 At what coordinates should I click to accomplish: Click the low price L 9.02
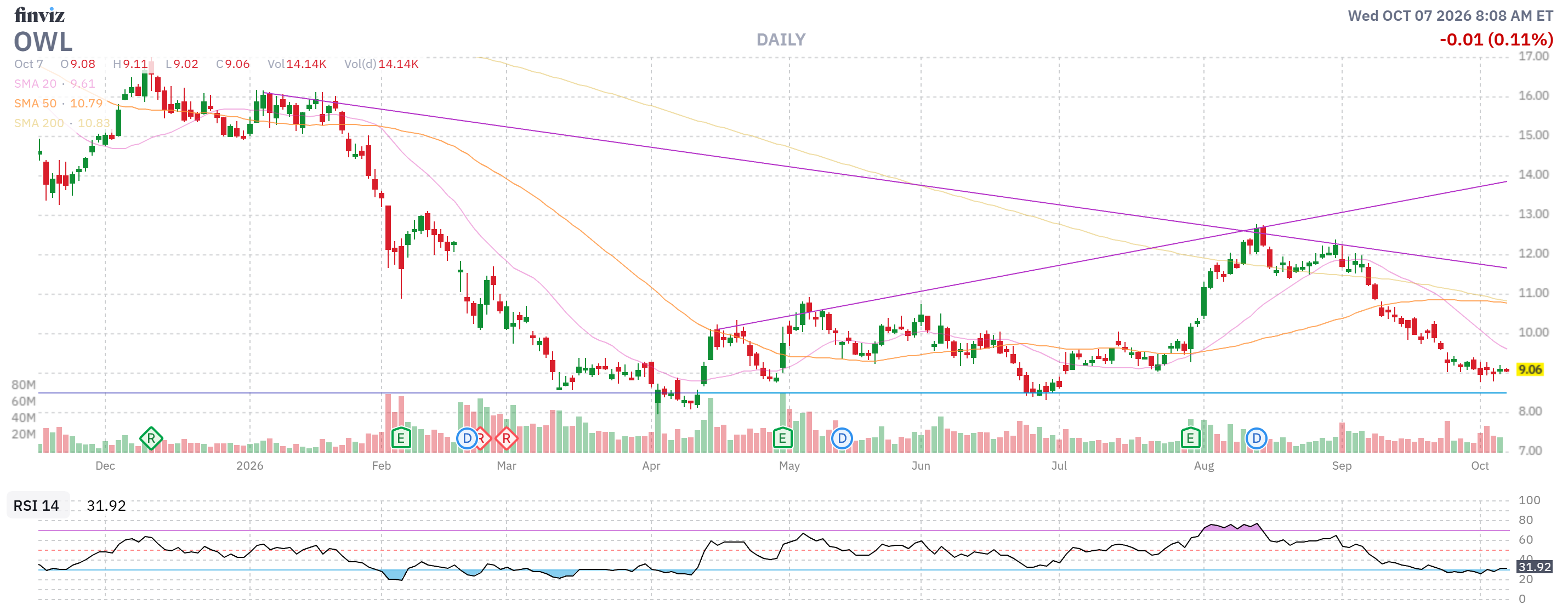[x=182, y=64]
